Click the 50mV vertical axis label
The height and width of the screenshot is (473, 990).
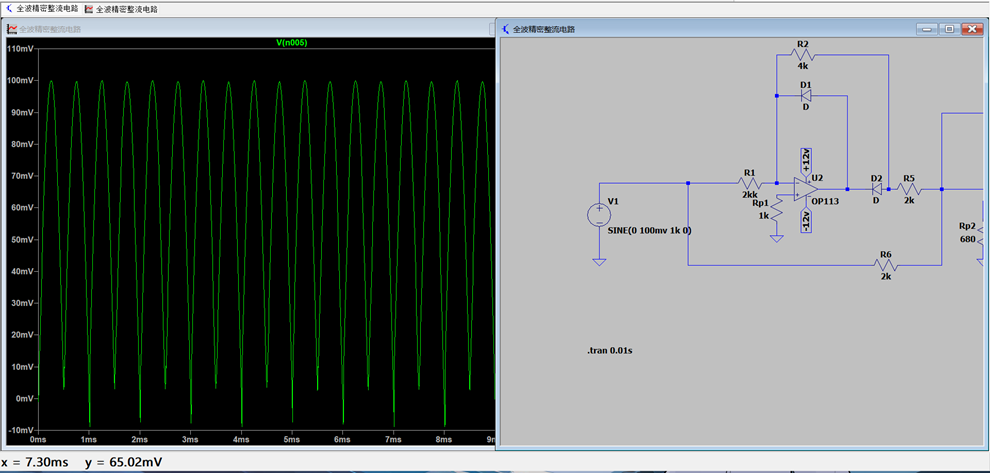pyautogui.click(x=21, y=239)
